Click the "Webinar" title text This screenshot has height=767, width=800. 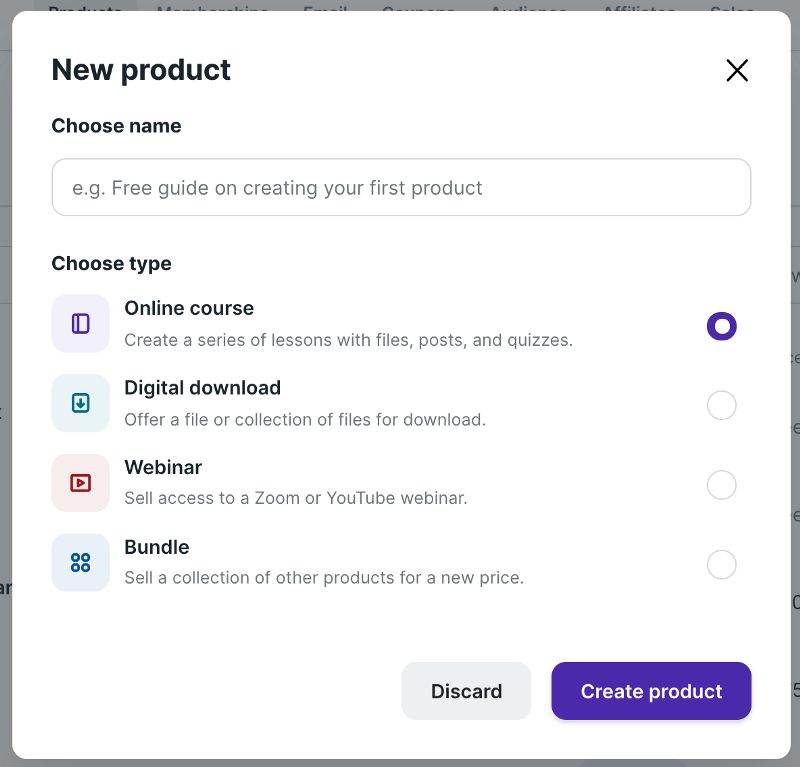[163, 468]
